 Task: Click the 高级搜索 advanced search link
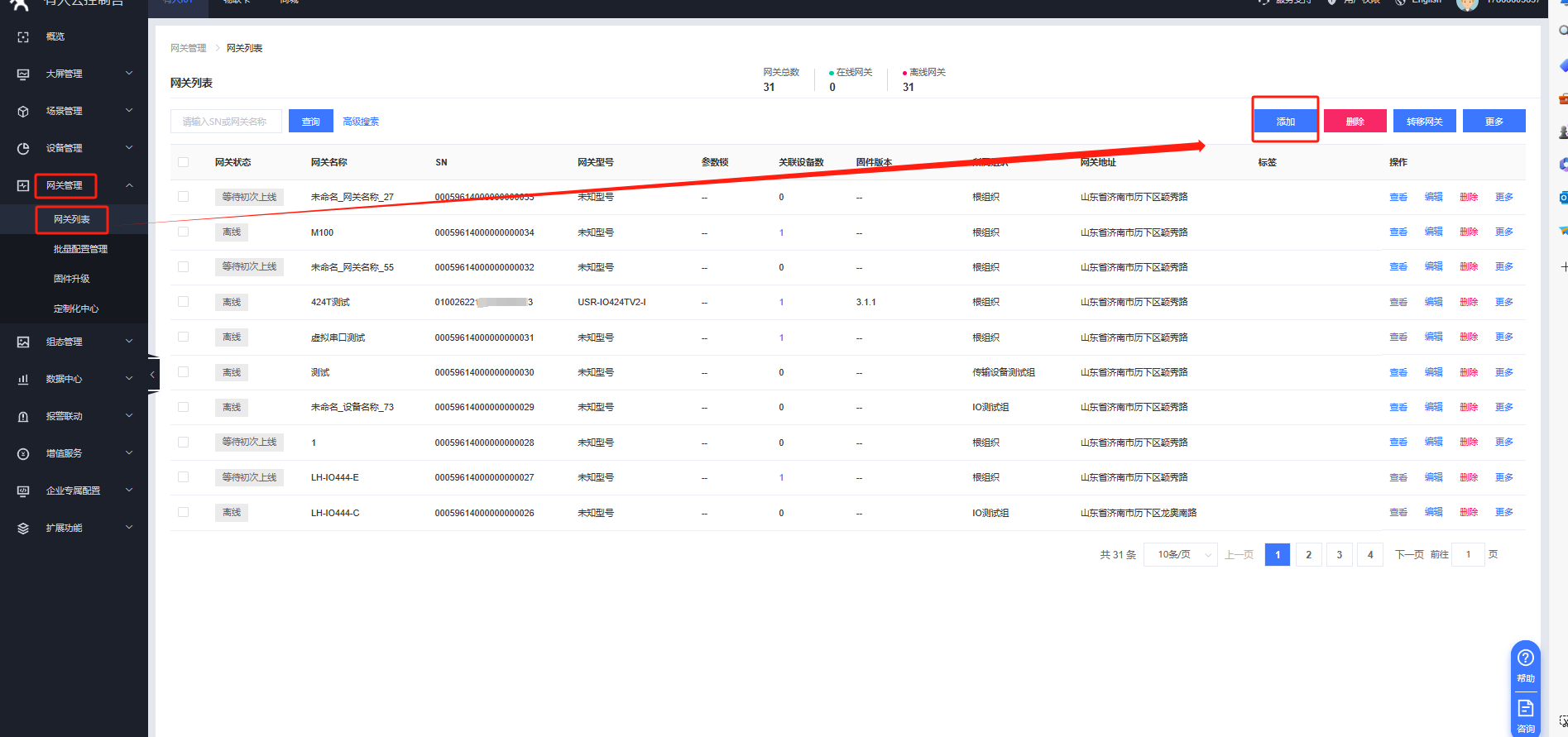(361, 122)
